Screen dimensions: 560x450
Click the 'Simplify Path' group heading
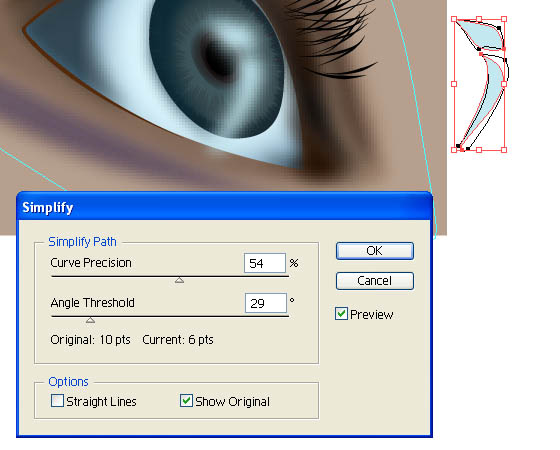pos(82,242)
